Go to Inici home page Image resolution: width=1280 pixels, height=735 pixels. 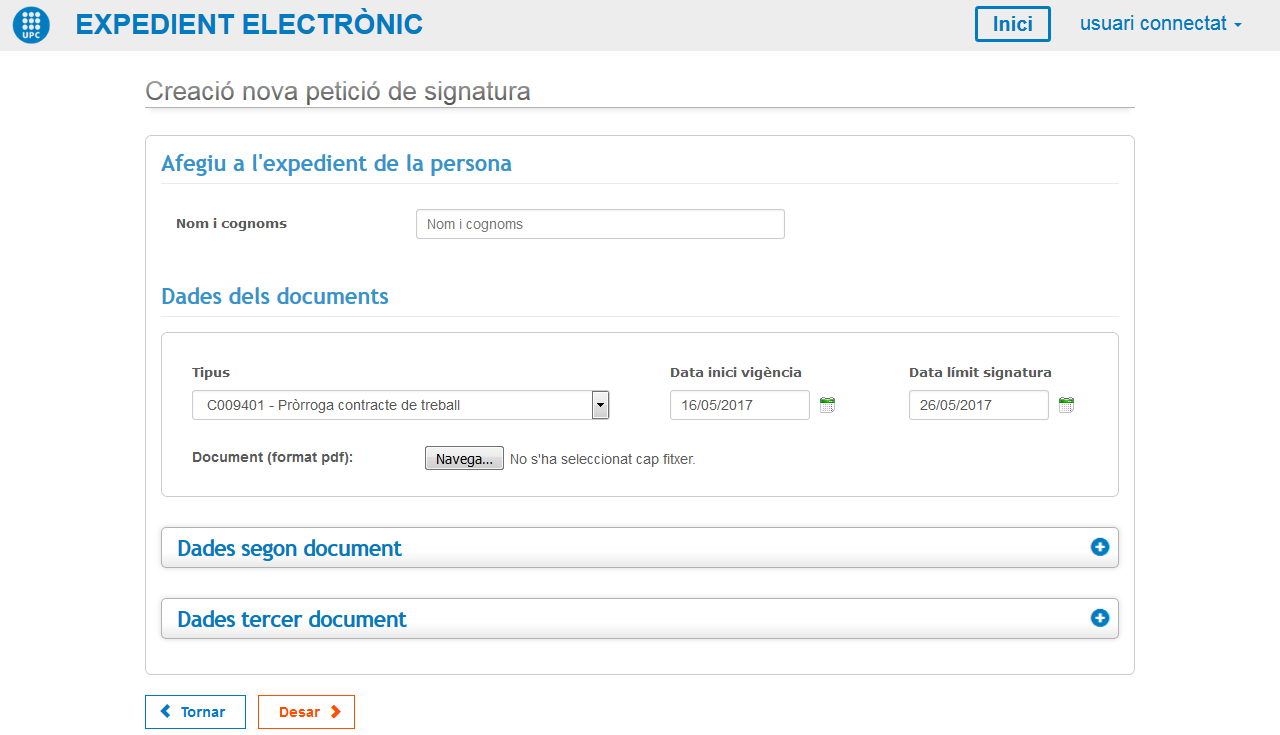1012,24
